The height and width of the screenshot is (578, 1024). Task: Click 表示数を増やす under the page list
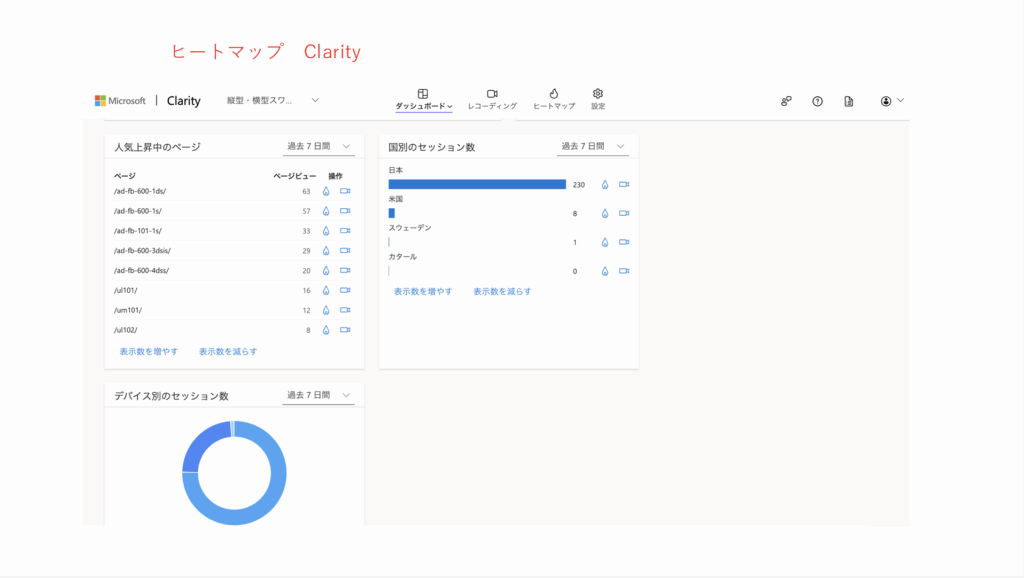tap(149, 352)
